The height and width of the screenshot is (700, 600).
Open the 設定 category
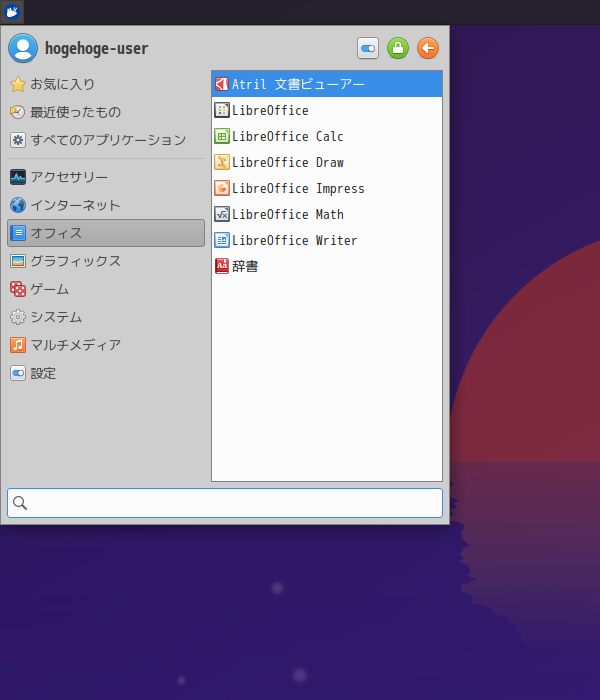point(106,373)
